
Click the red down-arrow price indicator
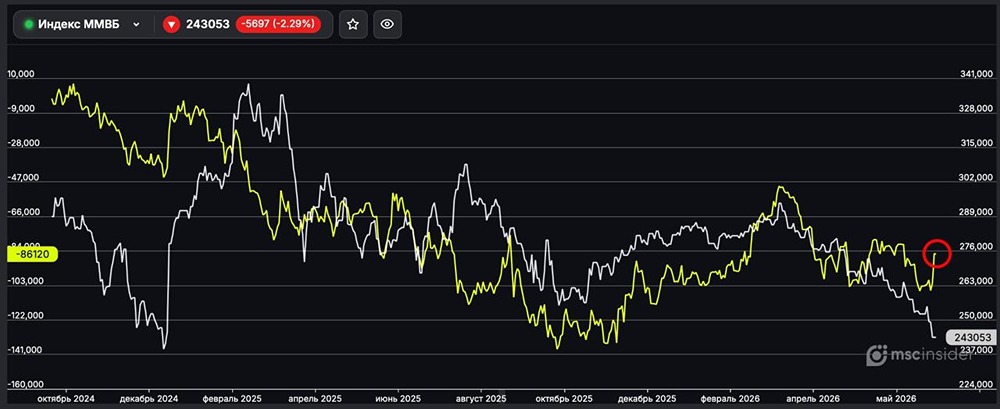171,25
